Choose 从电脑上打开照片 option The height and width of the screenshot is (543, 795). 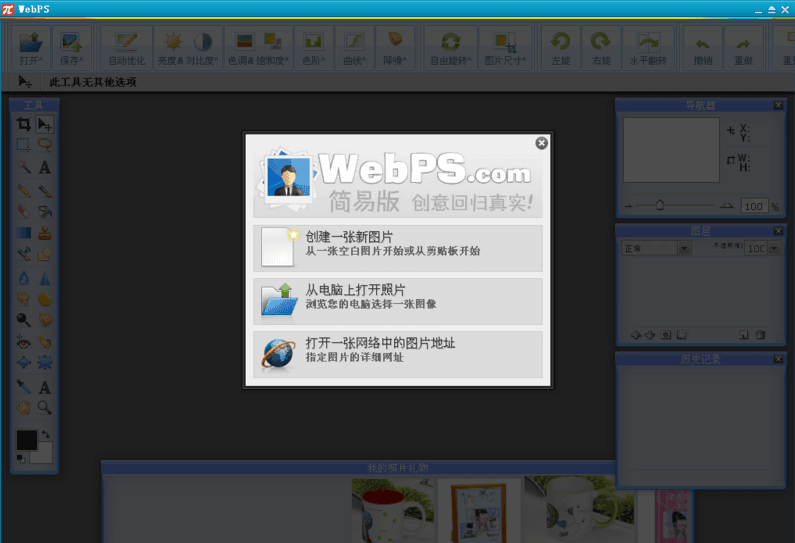[x=398, y=298]
